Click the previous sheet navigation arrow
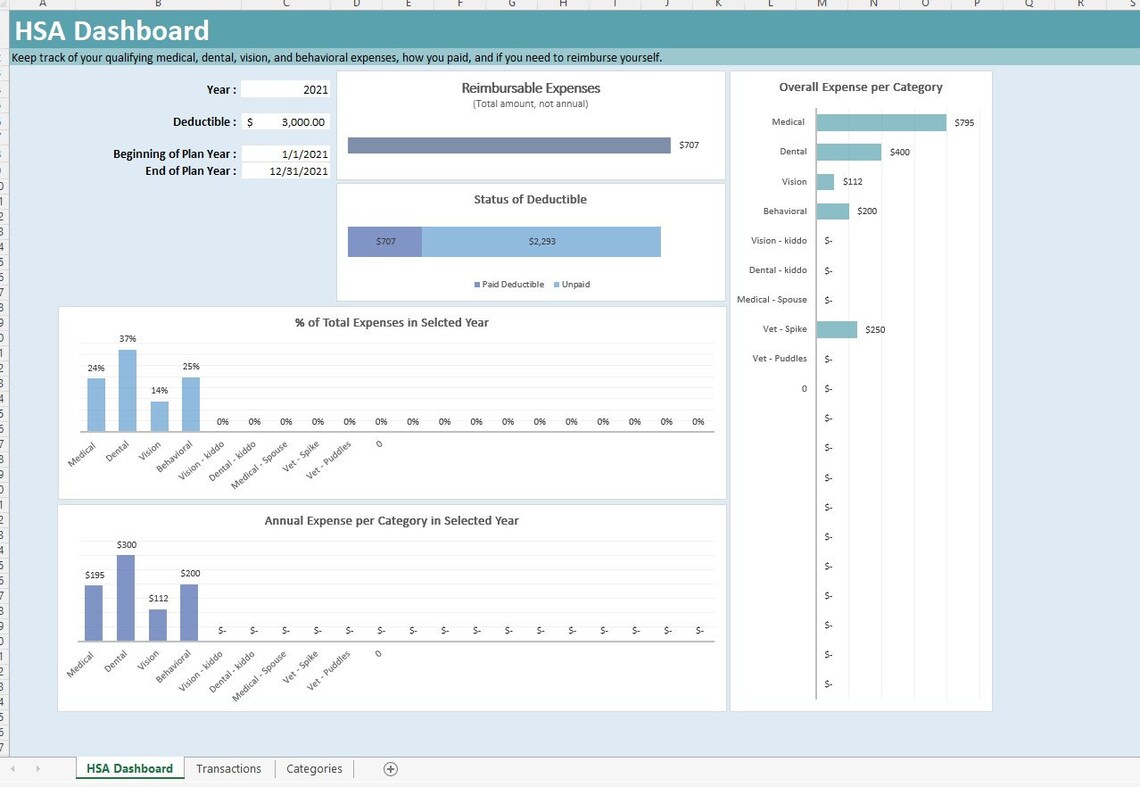Viewport: 1140px width, 787px height. (x=11, y=768)
